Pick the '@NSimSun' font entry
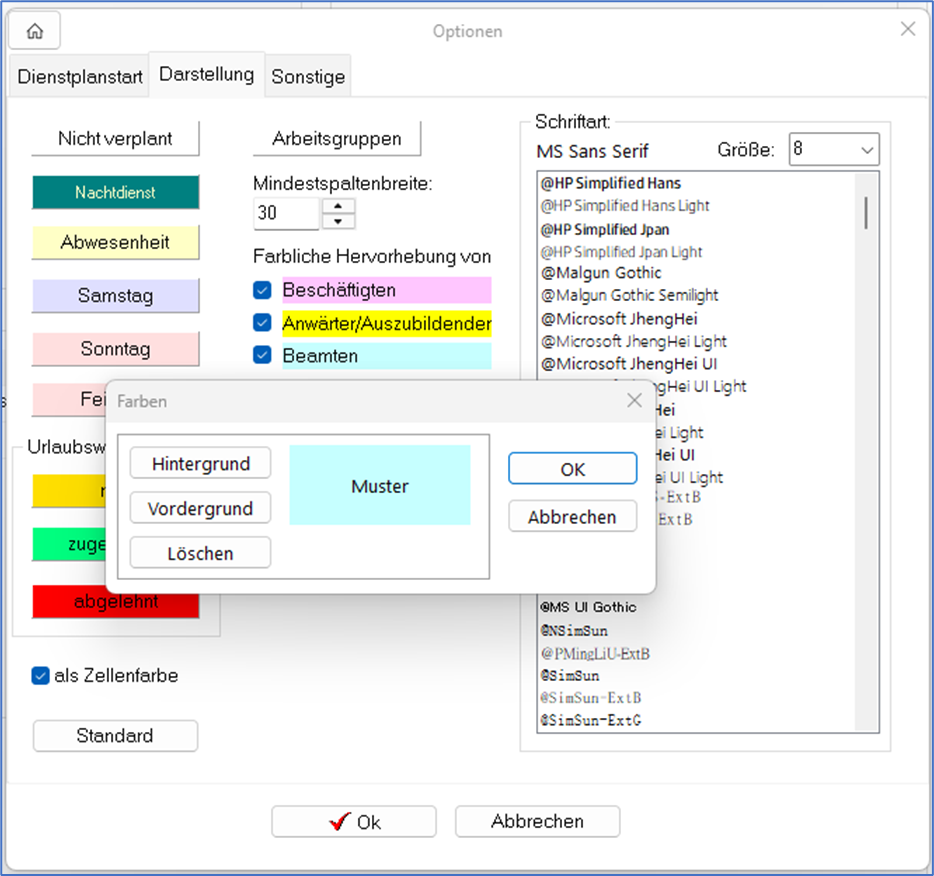The height and width of the screenshot is (876, 934). click(x=574, y=630)
